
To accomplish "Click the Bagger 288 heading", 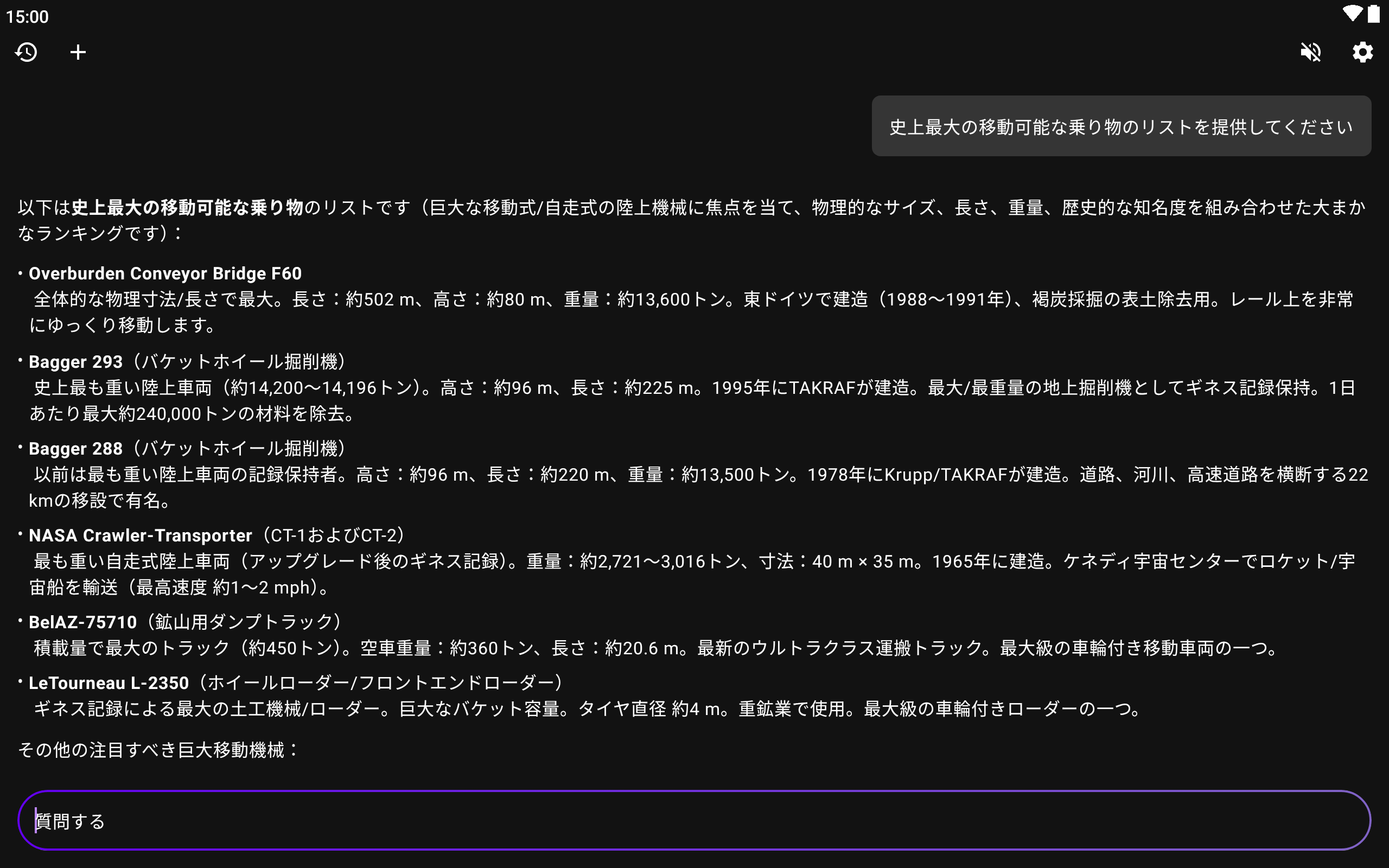I will coord(76,448).
